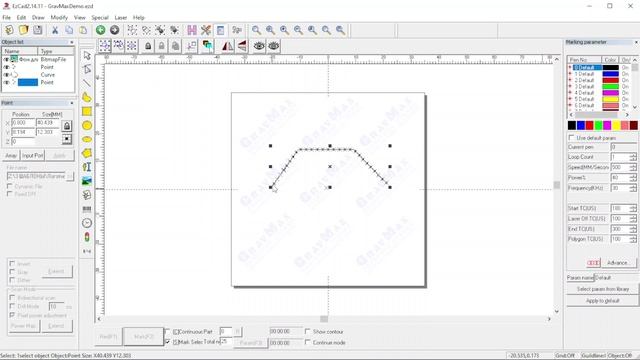Adjust the Speed value spinner
The height and width of the screenshot is (360, 640).
(633, 167)
